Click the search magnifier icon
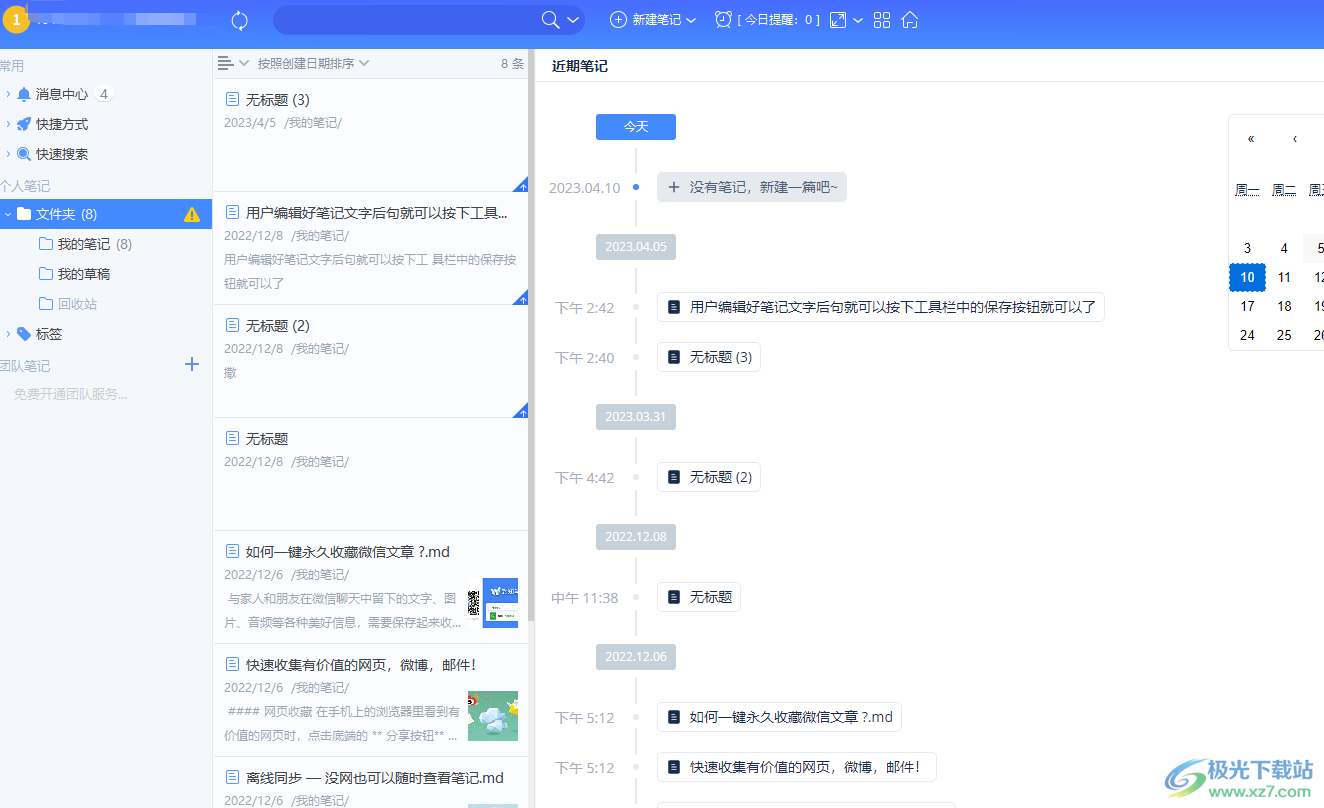 click(x=550, y=20)
